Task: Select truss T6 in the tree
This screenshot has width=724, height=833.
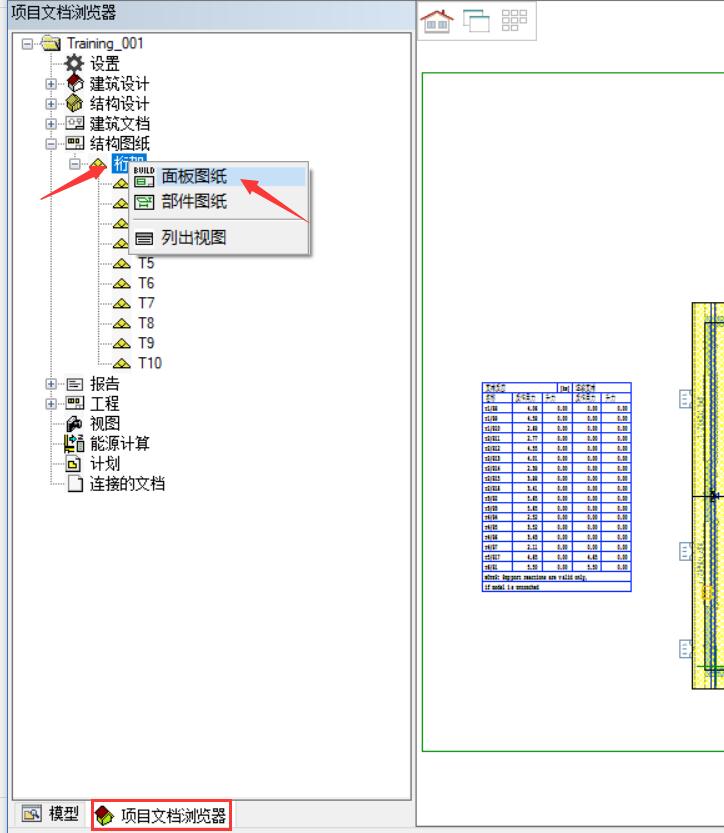Action: tap(146, 284)
